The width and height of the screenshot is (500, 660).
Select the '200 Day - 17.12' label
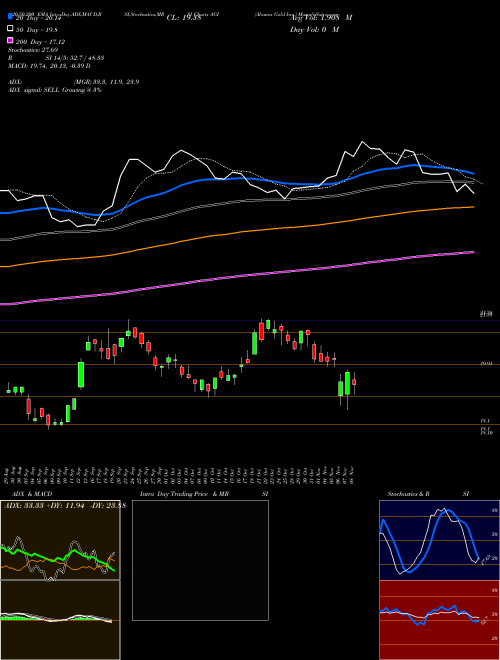[x=40, y=41]
